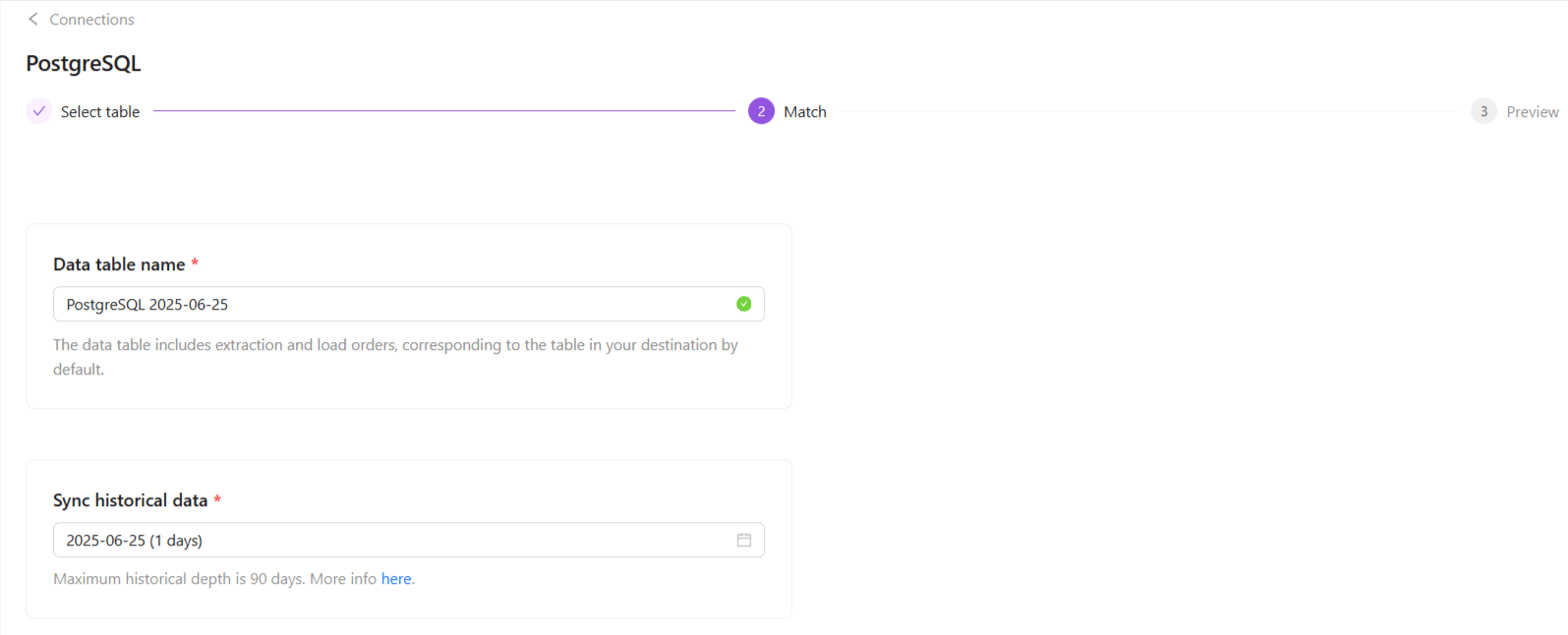Viewport: 1568px width, 635px height.
Task: Click the green validation check icon
Action: click(744, 304)
